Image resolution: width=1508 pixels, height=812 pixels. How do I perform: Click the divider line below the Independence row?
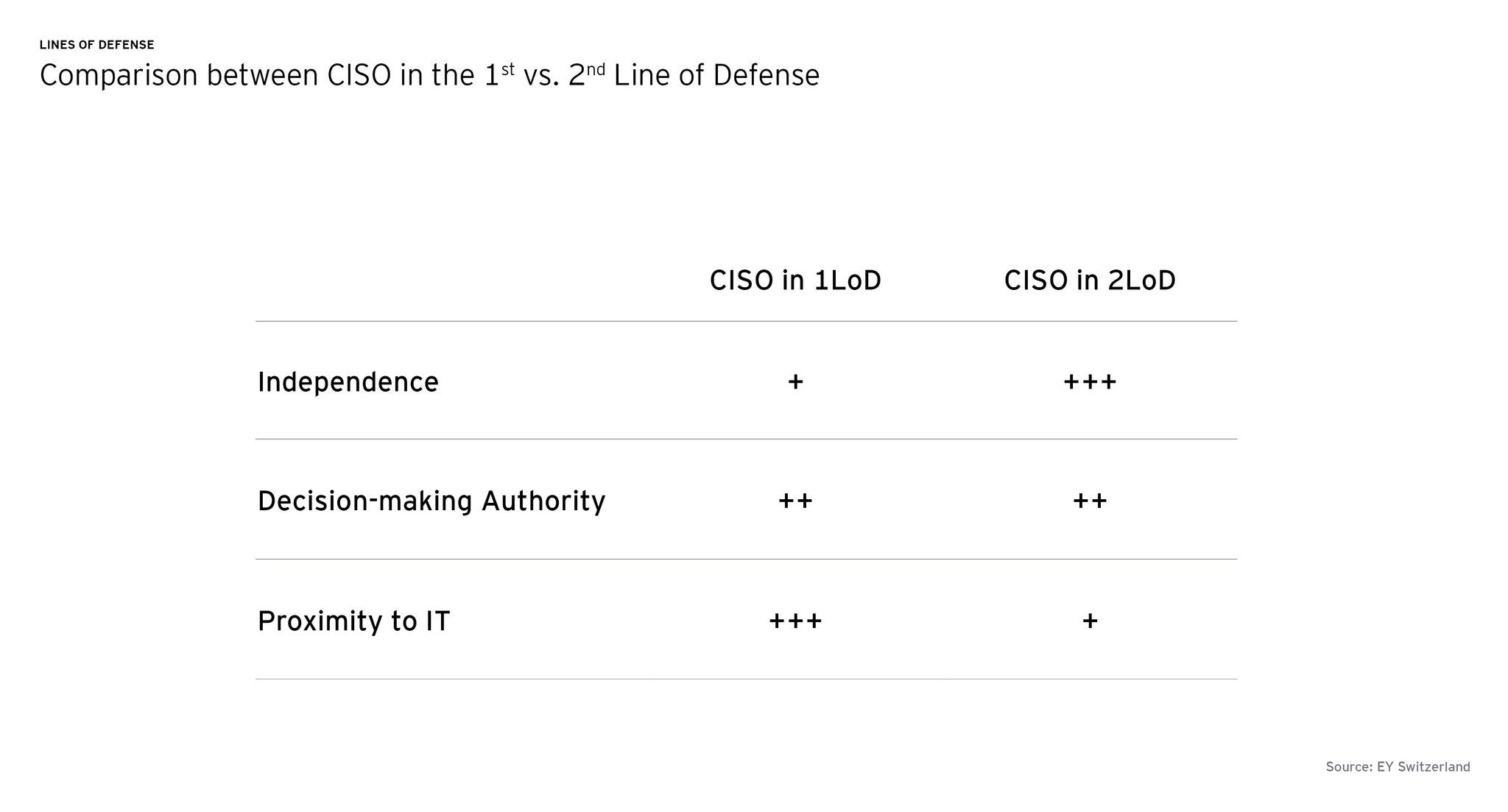pos(746,439)
